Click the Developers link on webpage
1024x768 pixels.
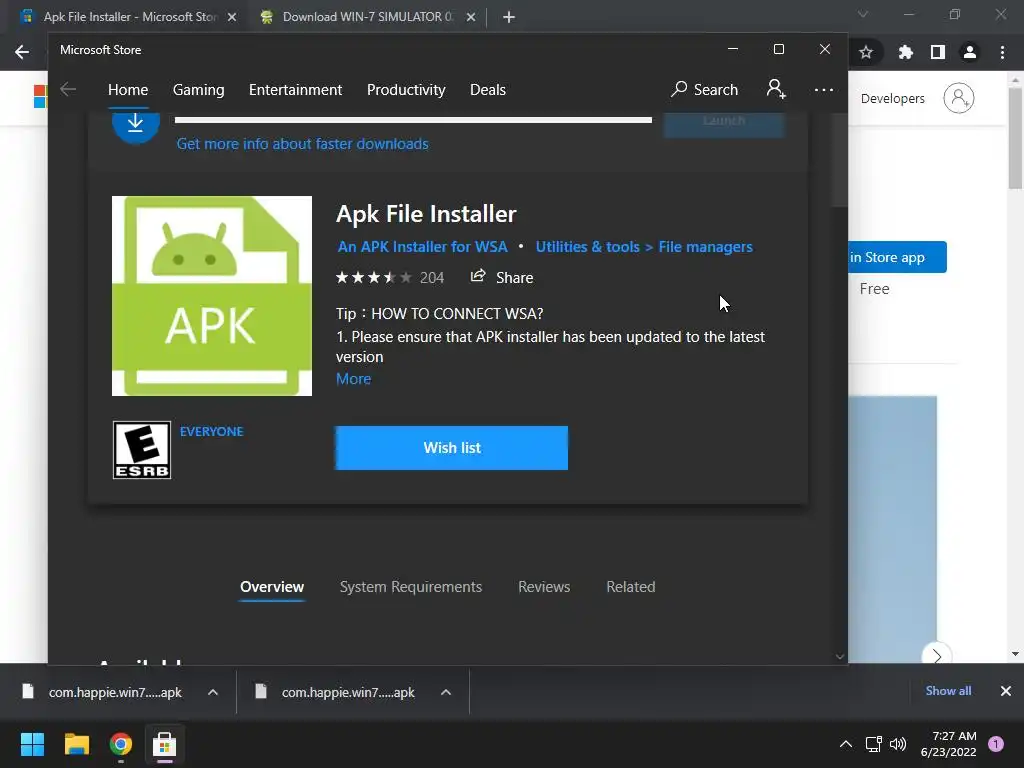(892, 98)
